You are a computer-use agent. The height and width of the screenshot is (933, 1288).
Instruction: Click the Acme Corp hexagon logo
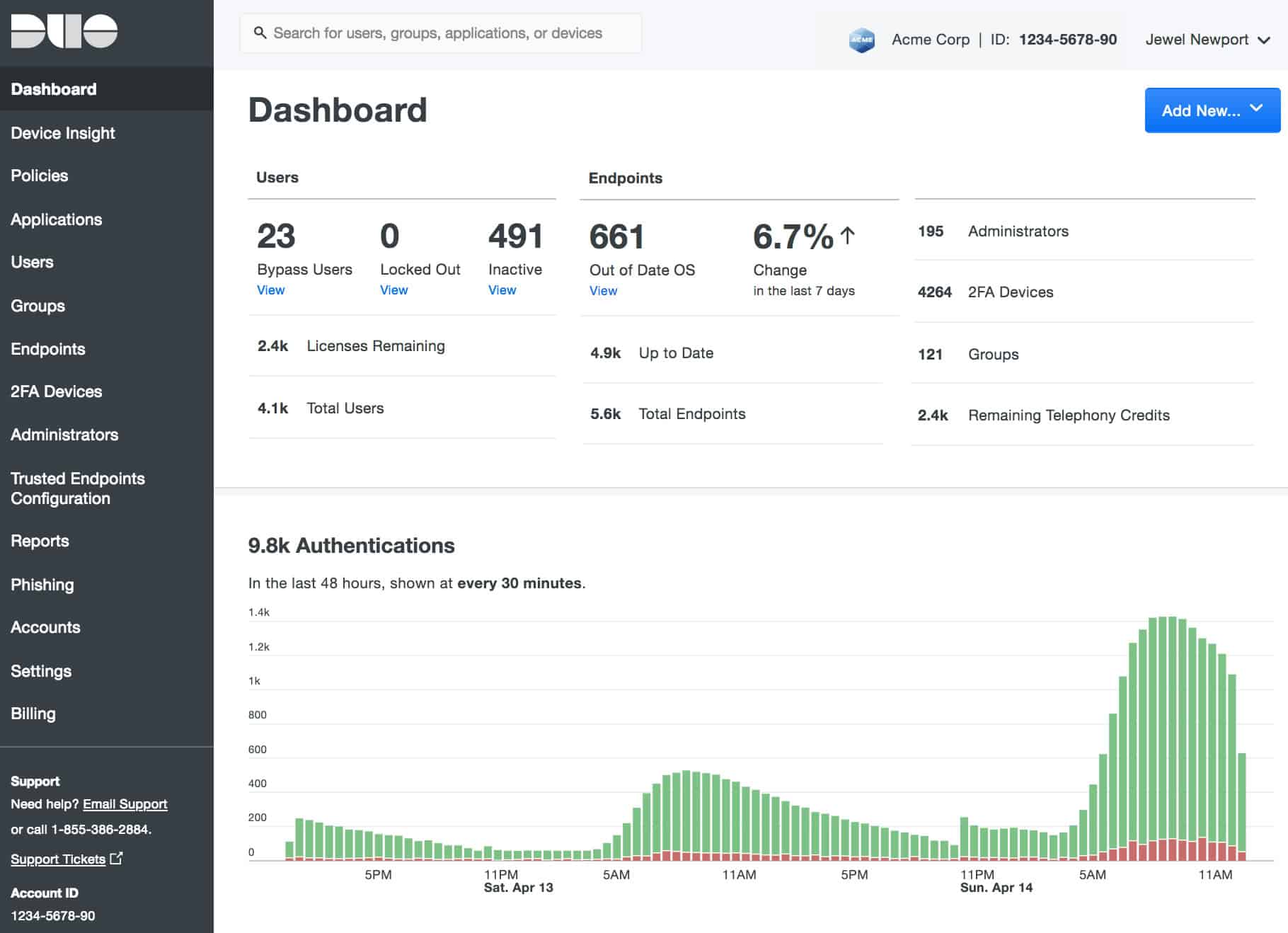861,40
